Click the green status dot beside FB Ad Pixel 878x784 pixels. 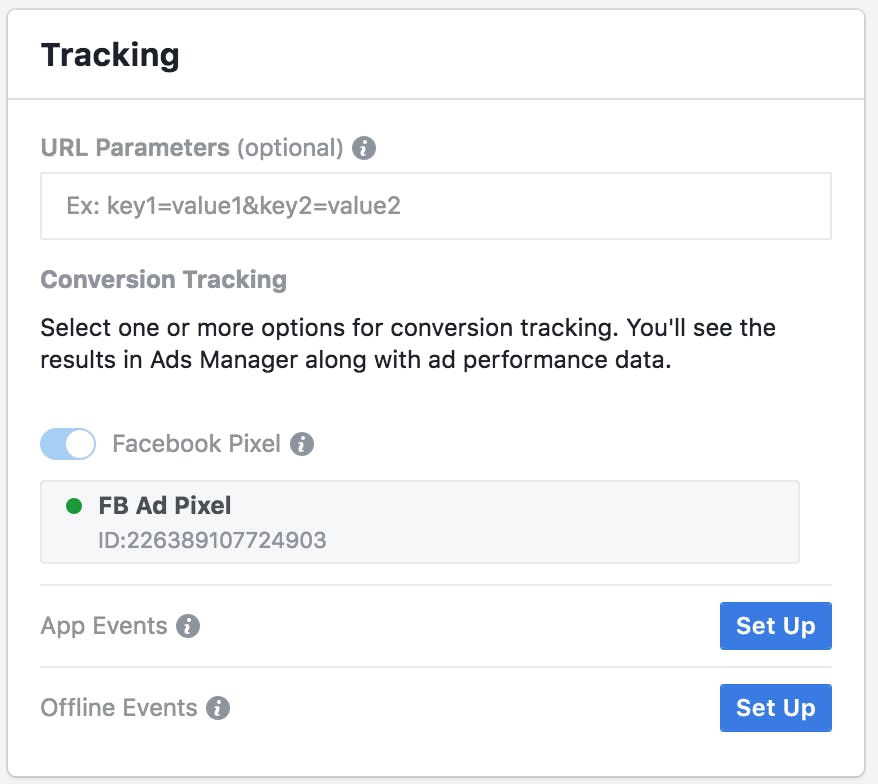tap(73, 506)
